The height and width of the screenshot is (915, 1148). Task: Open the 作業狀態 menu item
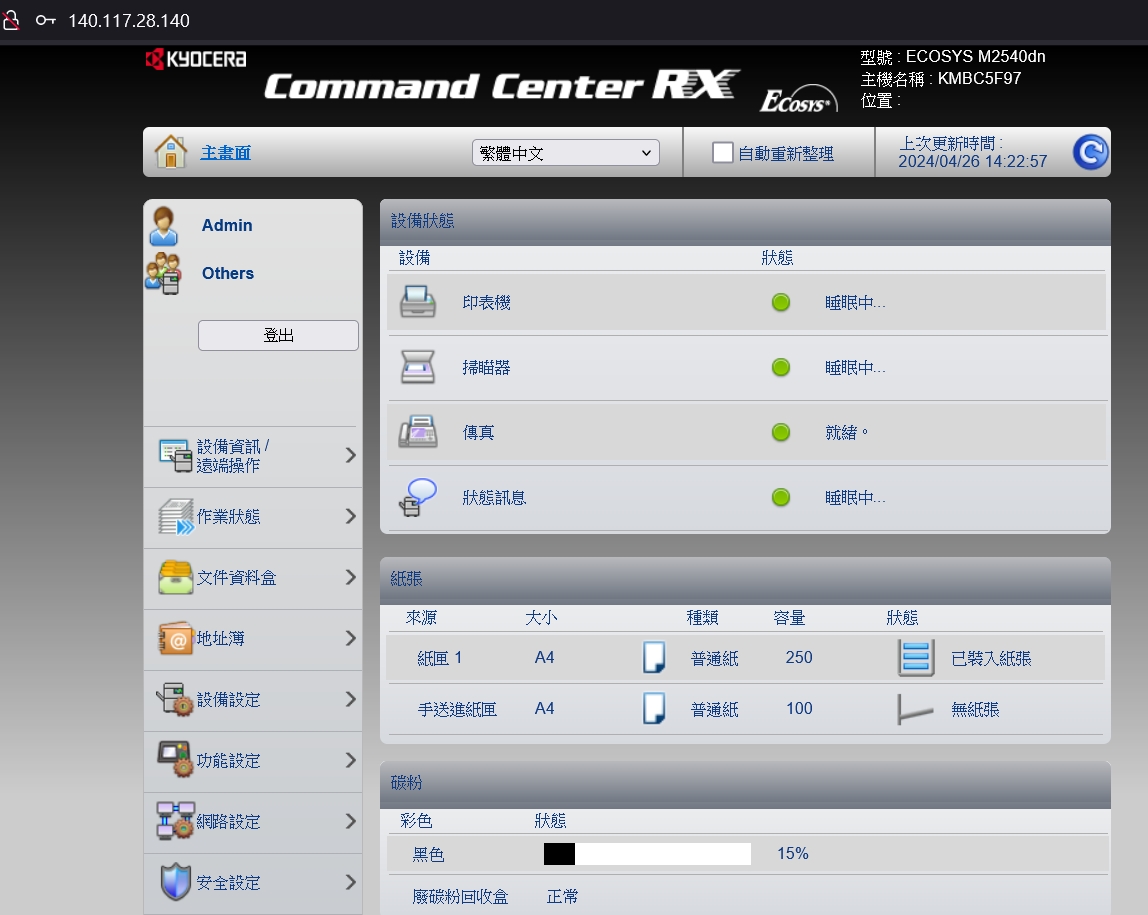[x=253, y=517]
